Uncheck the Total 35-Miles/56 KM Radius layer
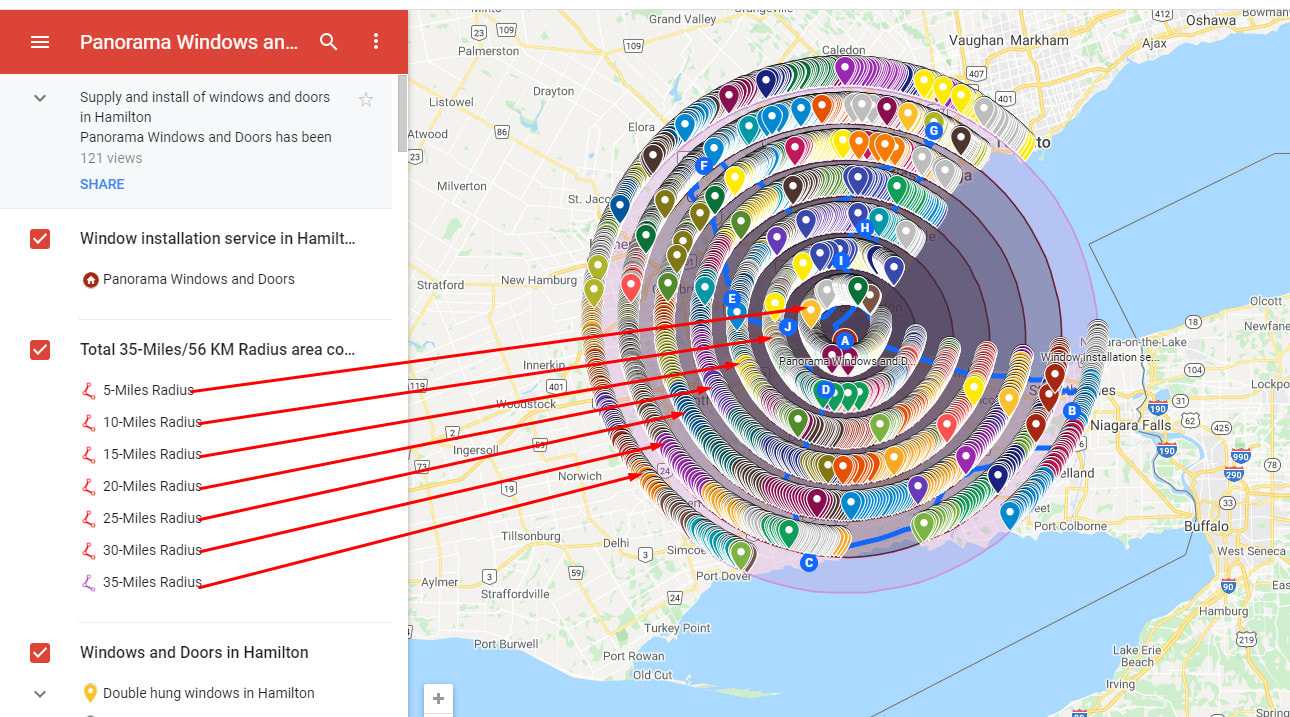The image size is (1290, 717). pyautogui.click(x=39, y=350)
